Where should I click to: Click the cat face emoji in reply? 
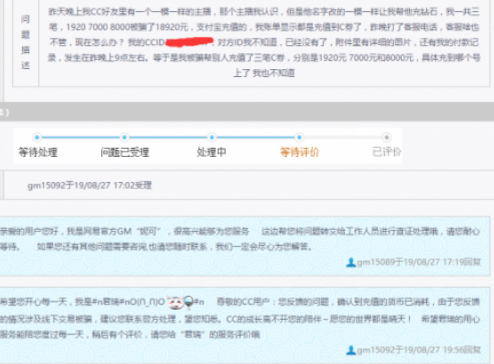[175, 302]
